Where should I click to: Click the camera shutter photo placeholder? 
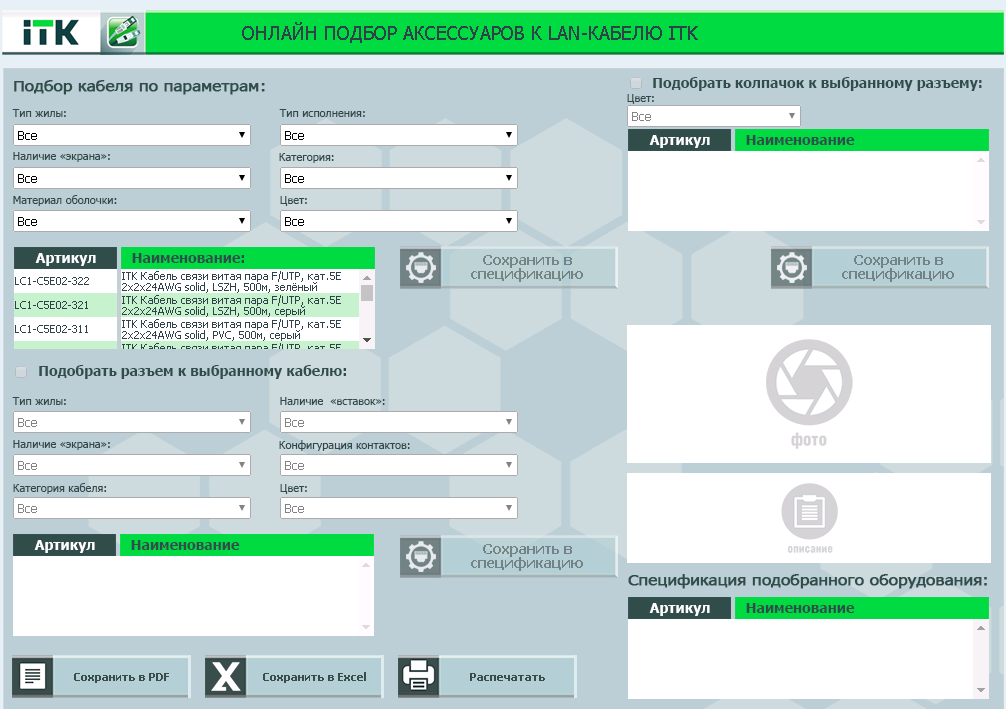809,382
